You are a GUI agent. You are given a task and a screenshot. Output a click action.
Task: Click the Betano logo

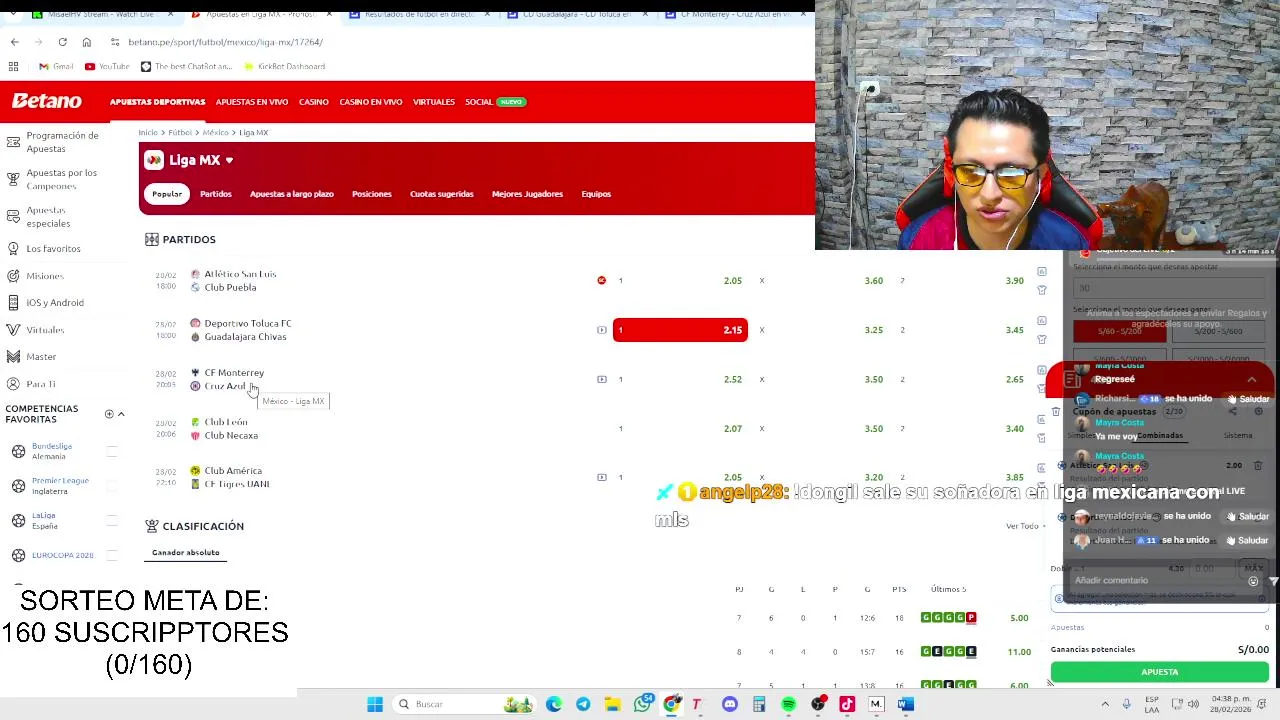pos(46,101)
